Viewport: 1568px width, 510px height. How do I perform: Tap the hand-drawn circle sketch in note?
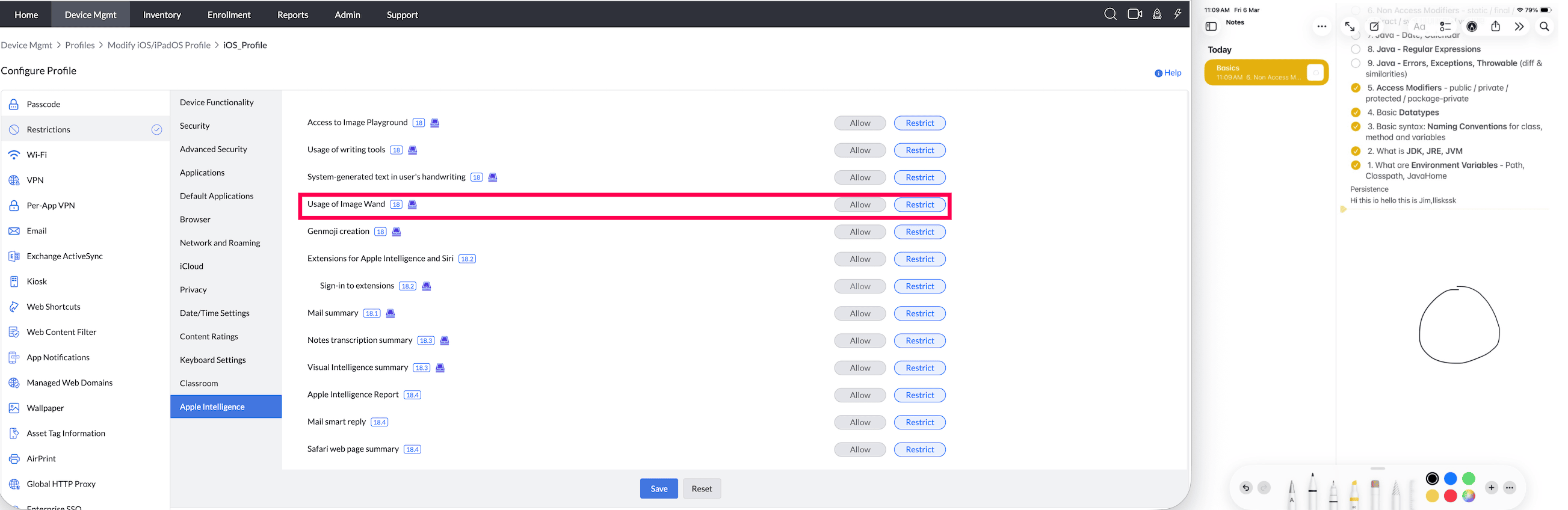tap(1458, 324)
